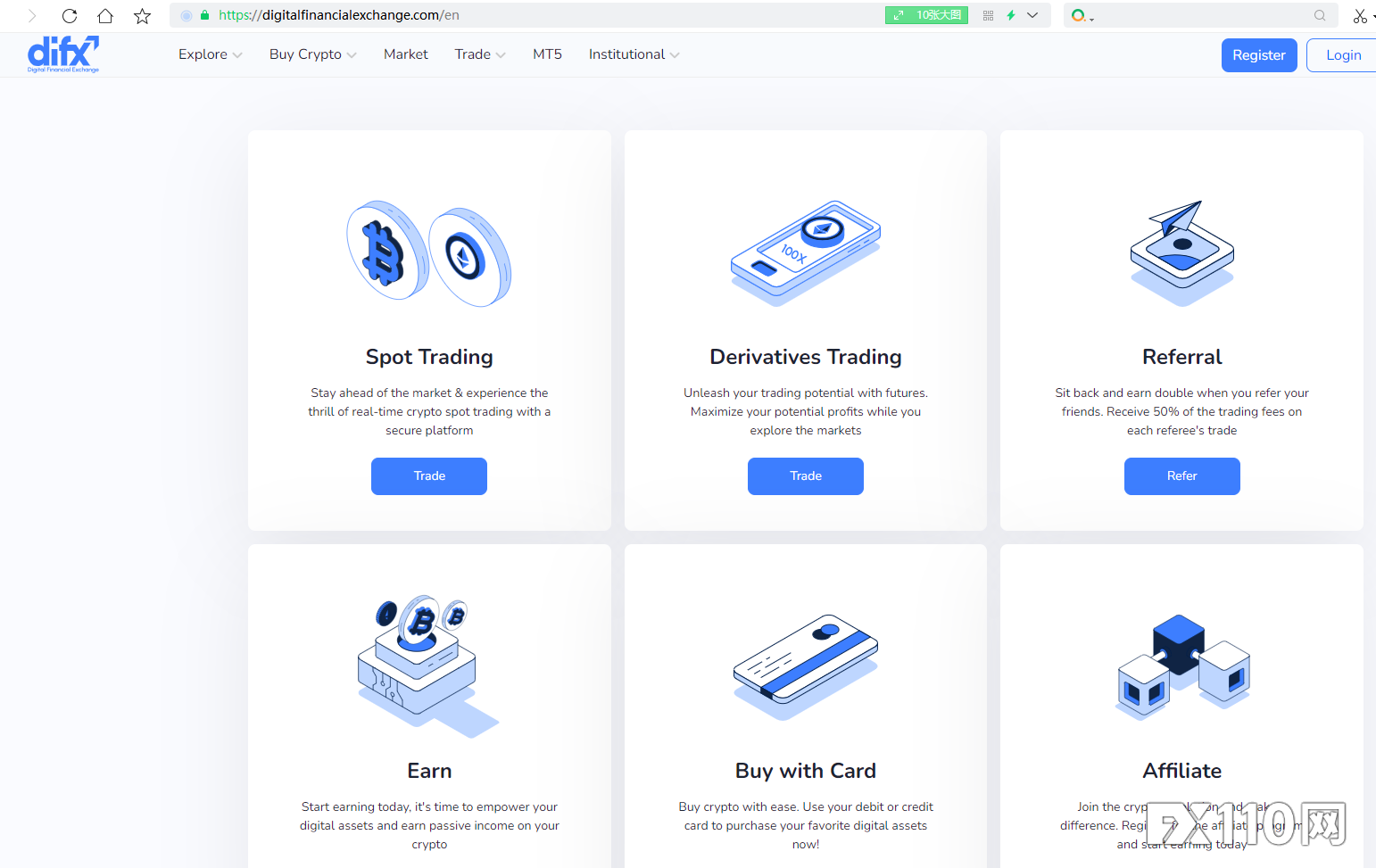This screenshot has width=1376, height=868.
Task: Click the 'Stay ahead of the market' description
Action: [x=429, y=411]
